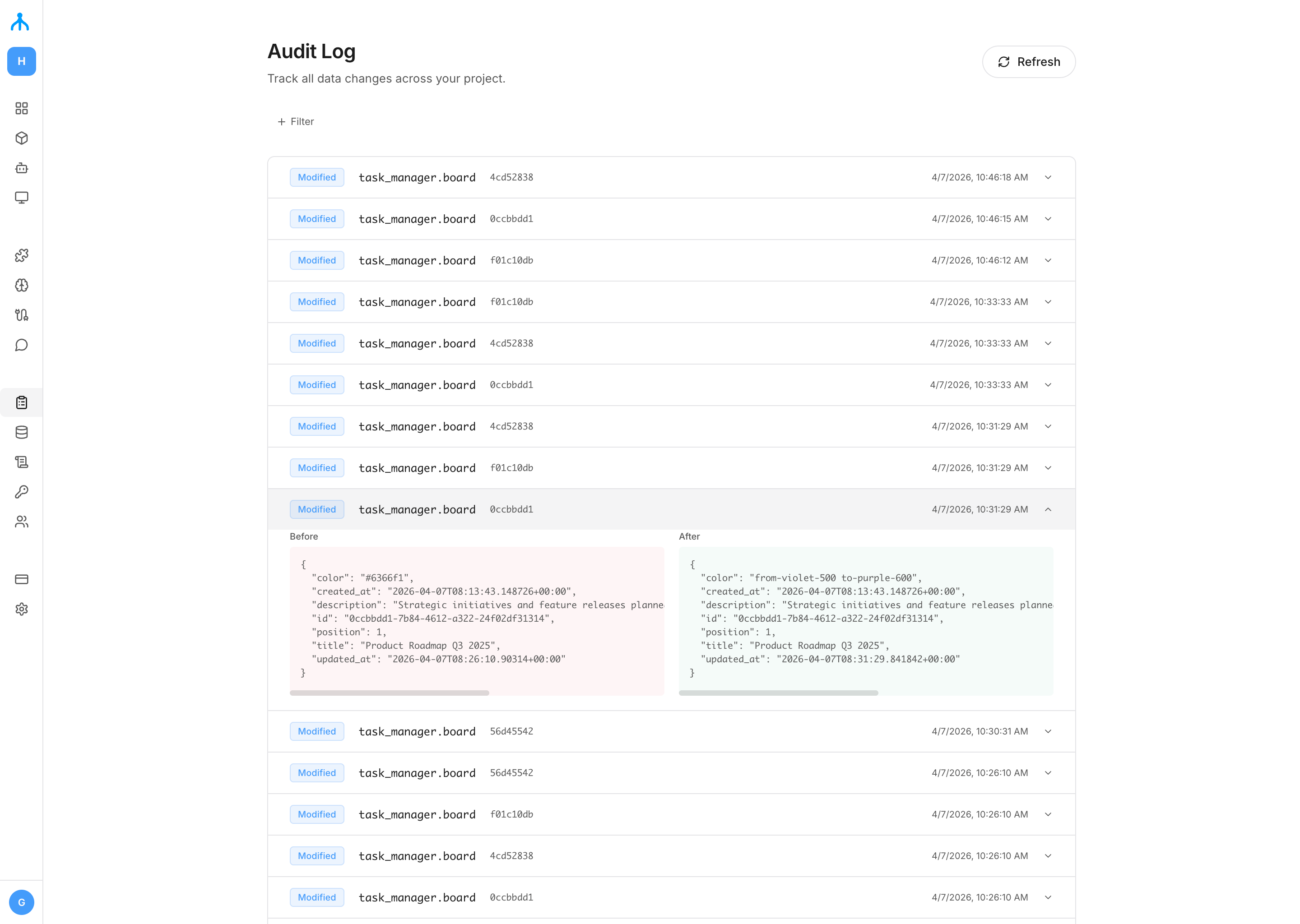The width and height of the screenshot is (1300, 924).
Task: Click the monitor/desktop icon in sidebar
Action: pyautogui.click(x=22, y=198)
